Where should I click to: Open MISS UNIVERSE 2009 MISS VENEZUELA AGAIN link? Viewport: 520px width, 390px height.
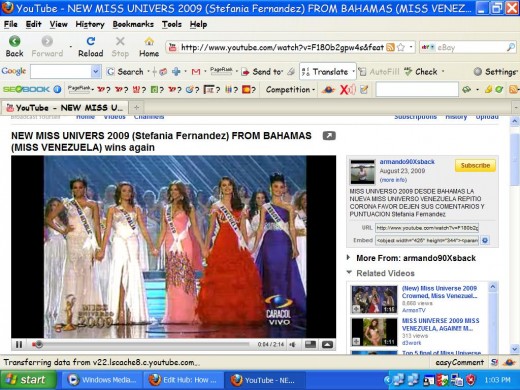(x=440, y=324)
